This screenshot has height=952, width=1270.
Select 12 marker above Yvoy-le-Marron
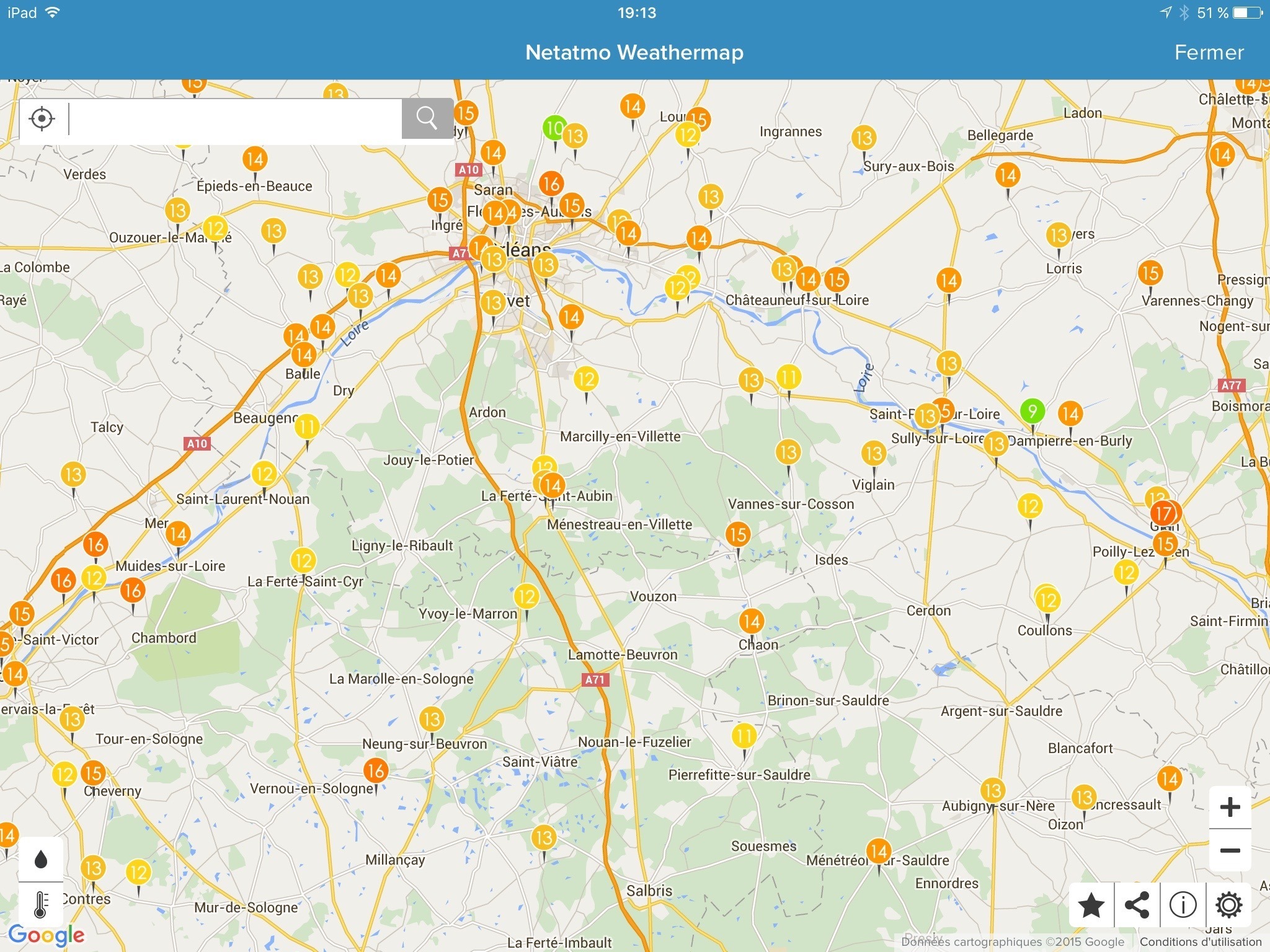click(526, 597)
